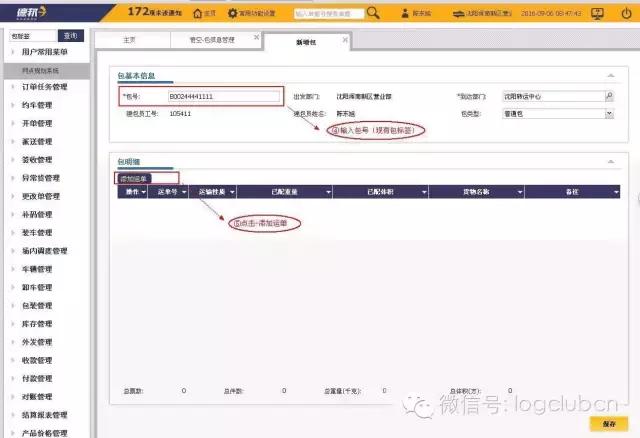Click the department icon beside the date
The image size is (640, 438).
tap(459, 14)
